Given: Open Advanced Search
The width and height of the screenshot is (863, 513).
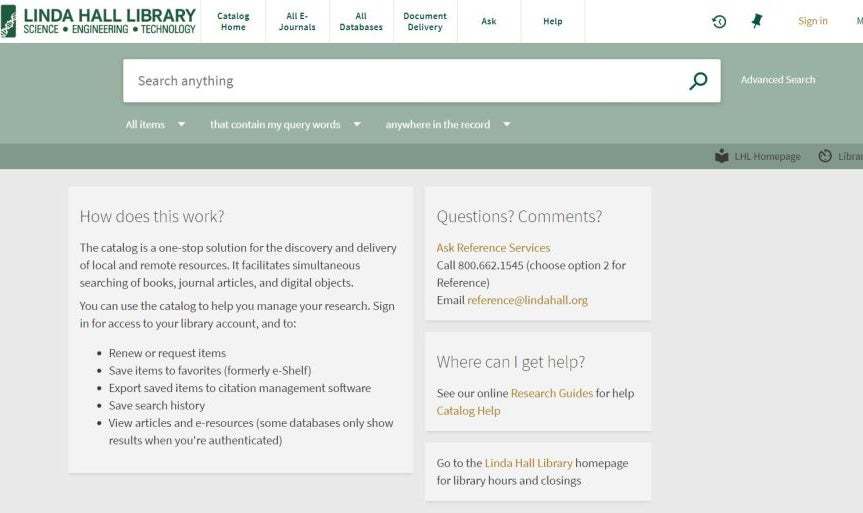Looking at the screenshot, I should click(x=778, y=80).
